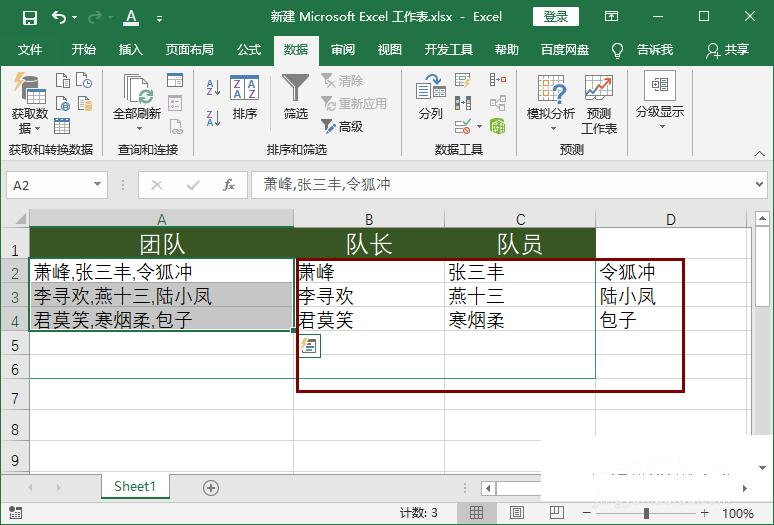Click cell containing 张三丰

(x=520, y=271)
